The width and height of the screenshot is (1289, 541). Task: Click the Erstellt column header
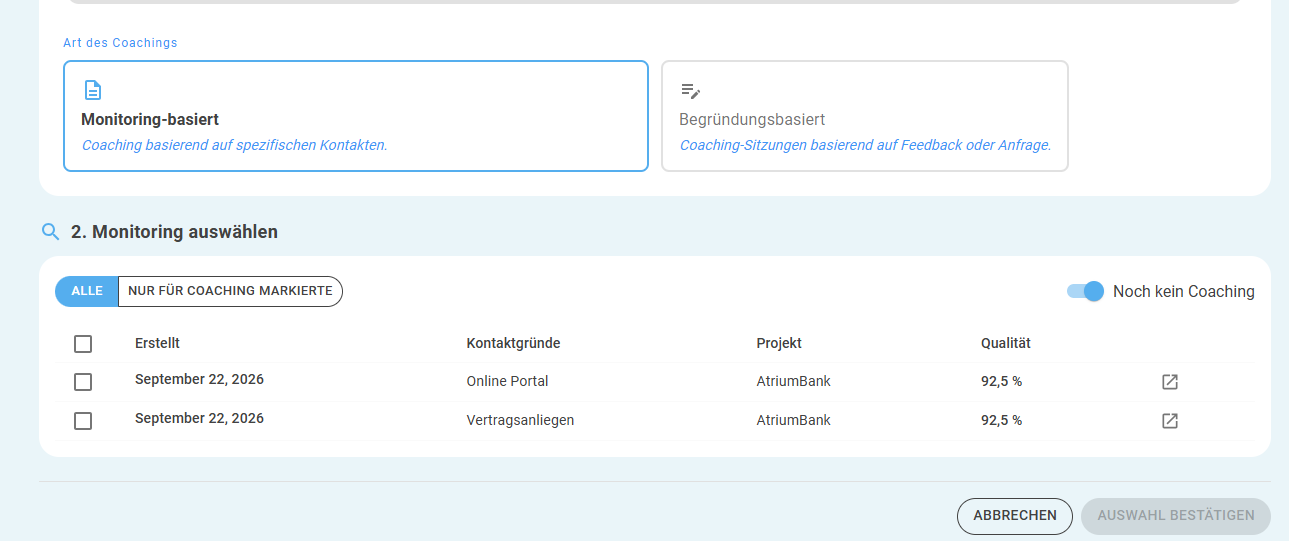click(x=157, y=343)
